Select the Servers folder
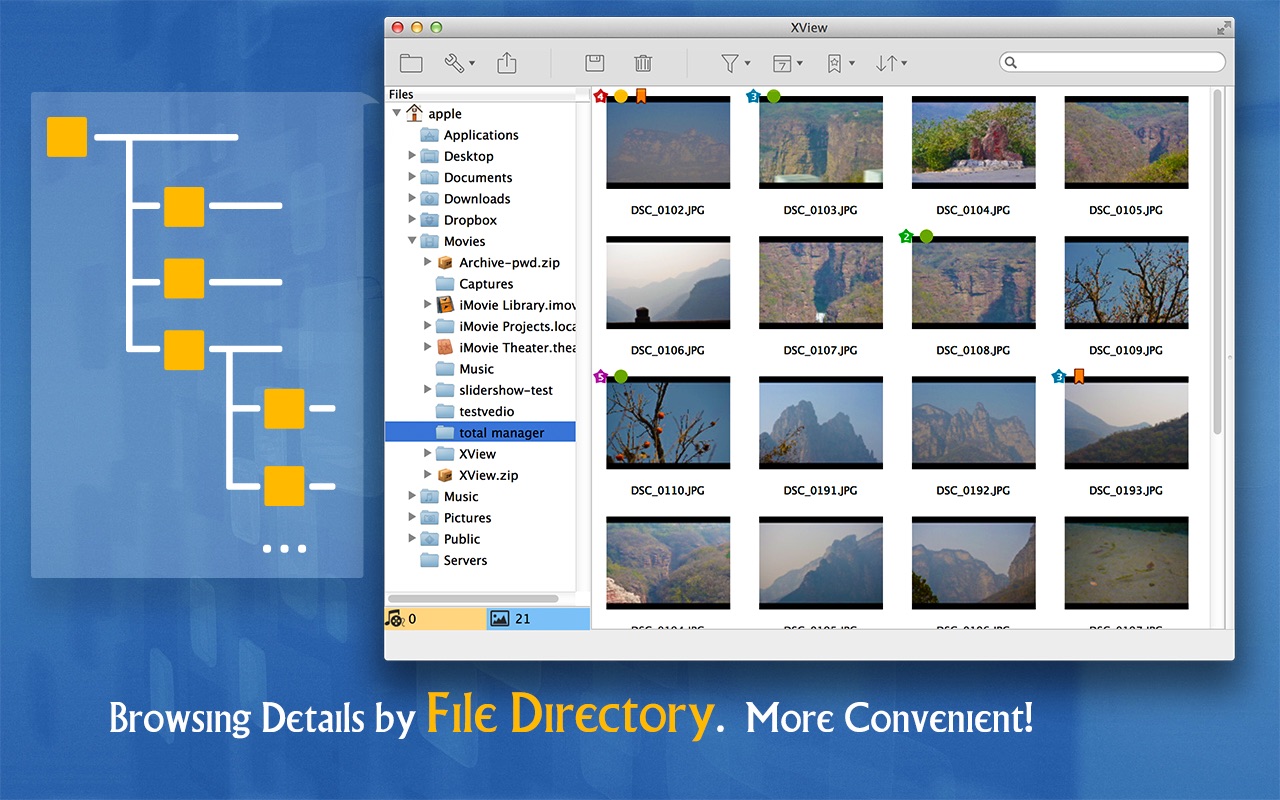The image size is (1280, 800). click(x=465, y=560)
